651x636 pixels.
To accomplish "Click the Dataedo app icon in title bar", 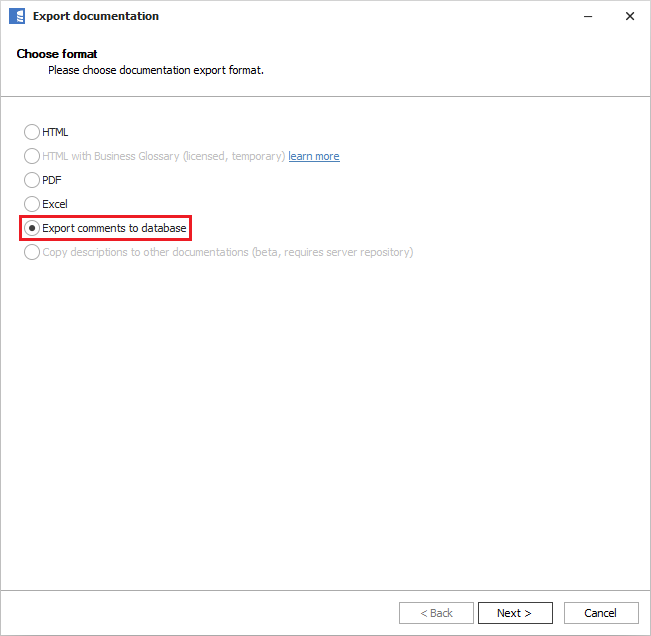I will coord(16,16).
